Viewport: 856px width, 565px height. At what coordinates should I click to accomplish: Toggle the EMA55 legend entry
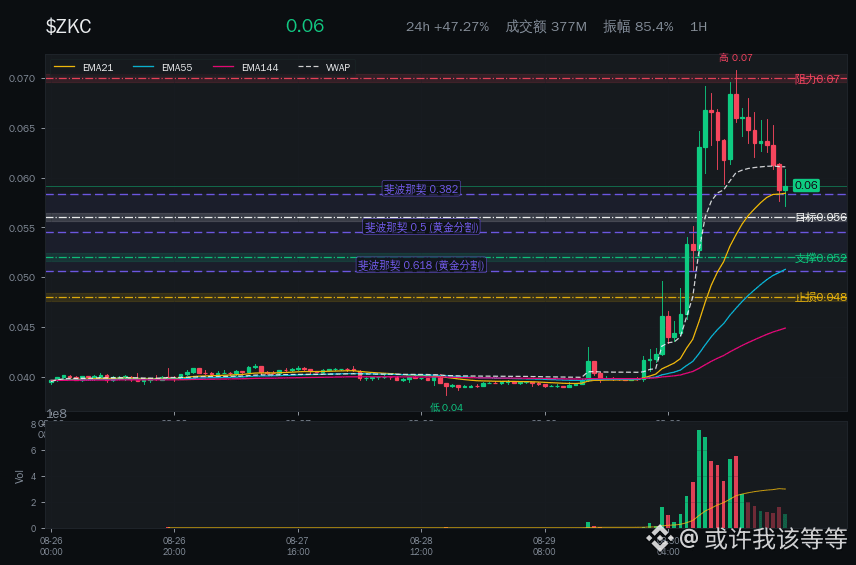pos(162,68)
